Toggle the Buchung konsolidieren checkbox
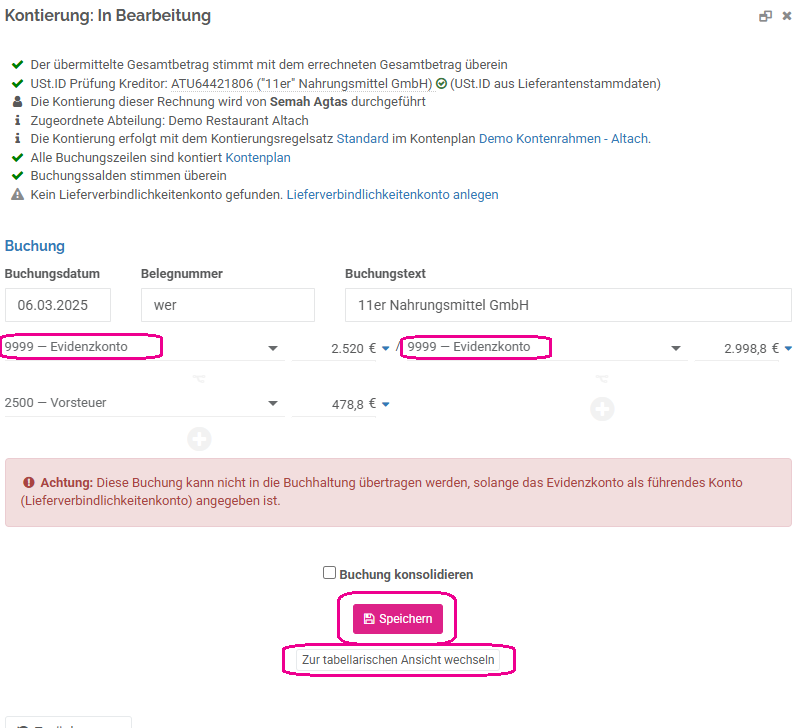Viewport: 806px width, 728px height. [329, 573]
